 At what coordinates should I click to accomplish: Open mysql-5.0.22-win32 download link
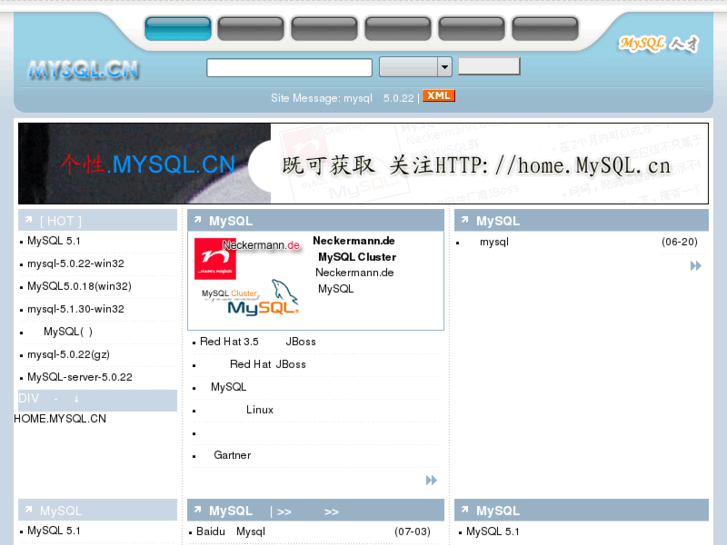[76, 263]
